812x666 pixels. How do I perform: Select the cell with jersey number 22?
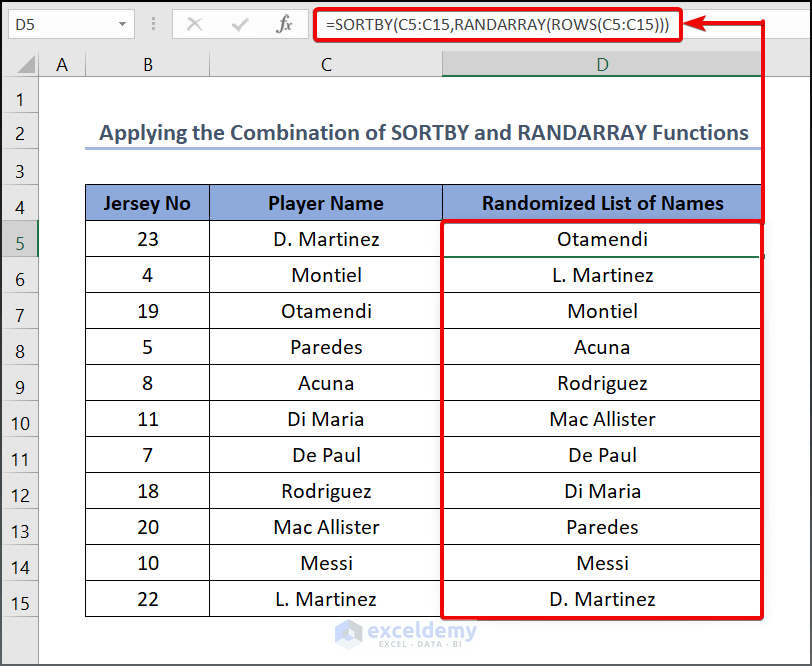pos(148,599)
